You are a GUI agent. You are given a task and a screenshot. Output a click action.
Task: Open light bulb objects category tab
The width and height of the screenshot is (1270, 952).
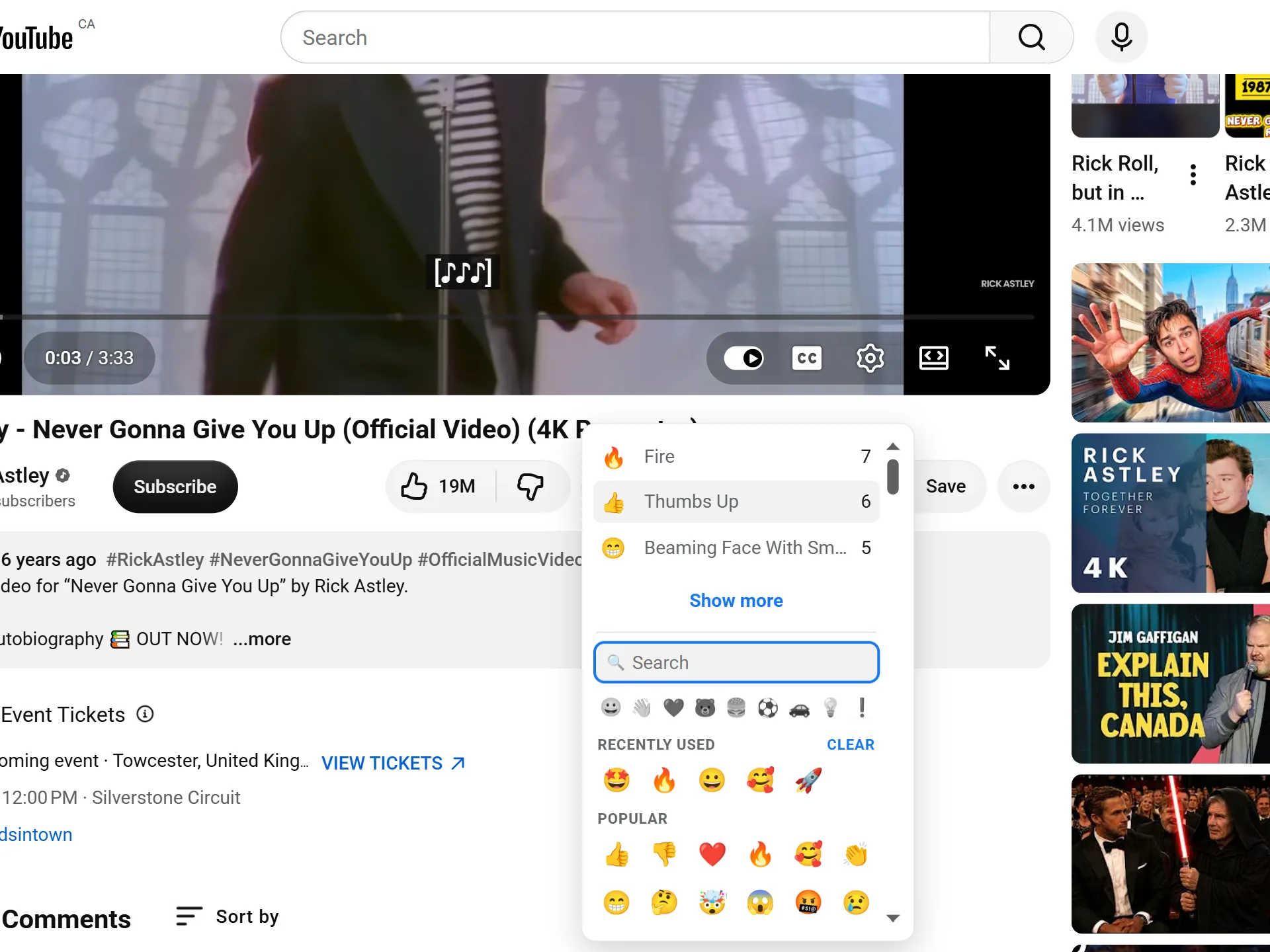pyautogui.click(x=831, y=708)
